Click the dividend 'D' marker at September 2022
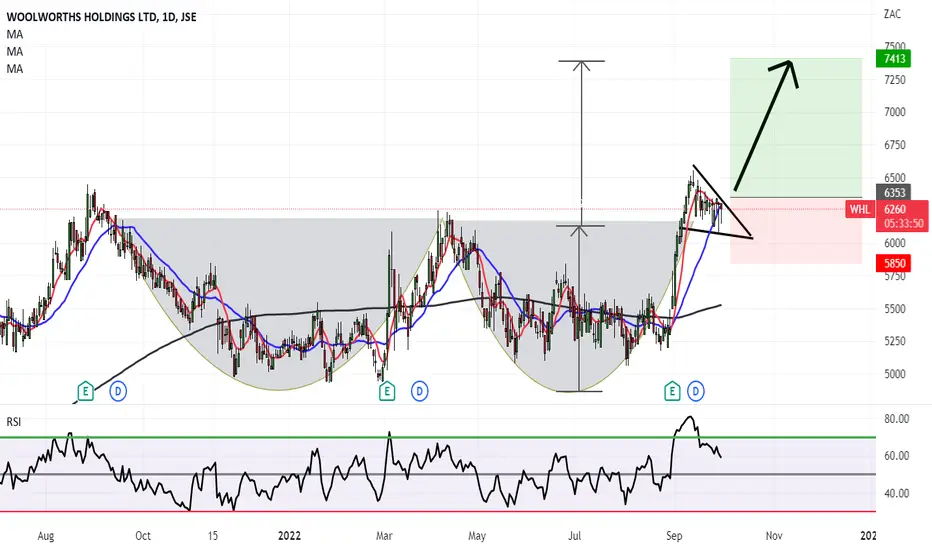The height and width of the screenshot is (550, 932). (x=695, y=391)
